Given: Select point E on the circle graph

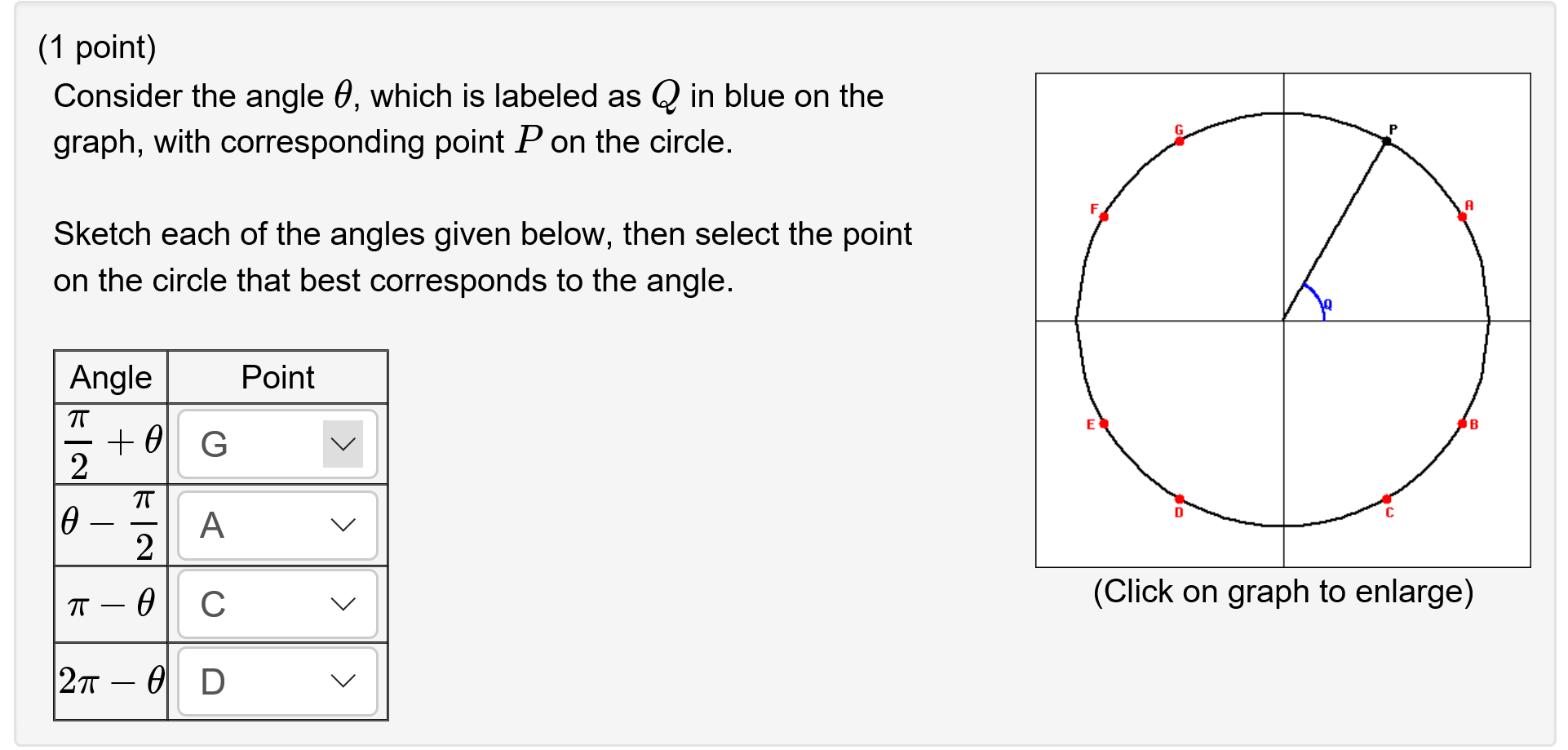Looking at the screenshot, I should pos(1103,424).
